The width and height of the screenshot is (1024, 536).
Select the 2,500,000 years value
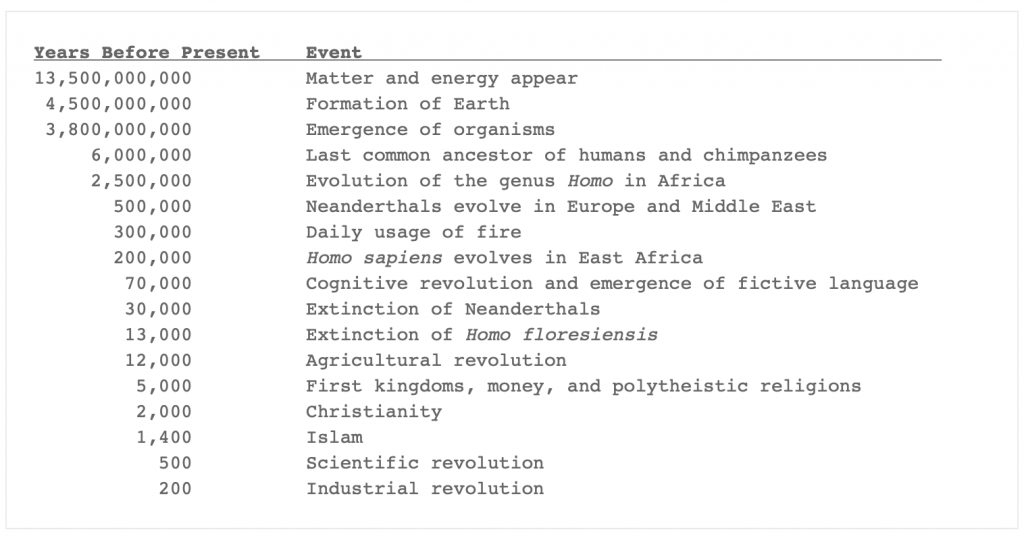tap(141, 181)
